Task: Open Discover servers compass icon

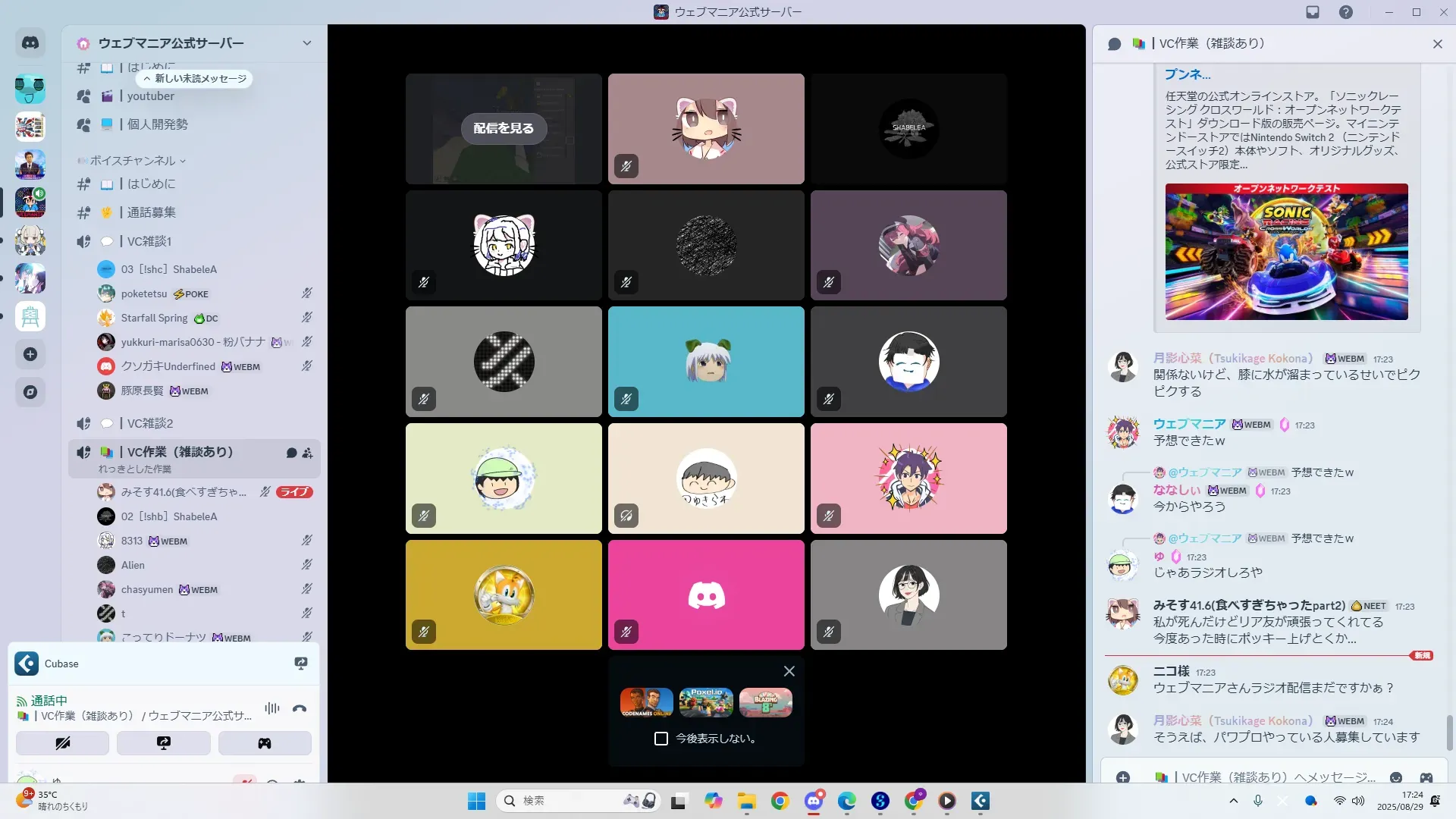Action: [x=30, y=392]
